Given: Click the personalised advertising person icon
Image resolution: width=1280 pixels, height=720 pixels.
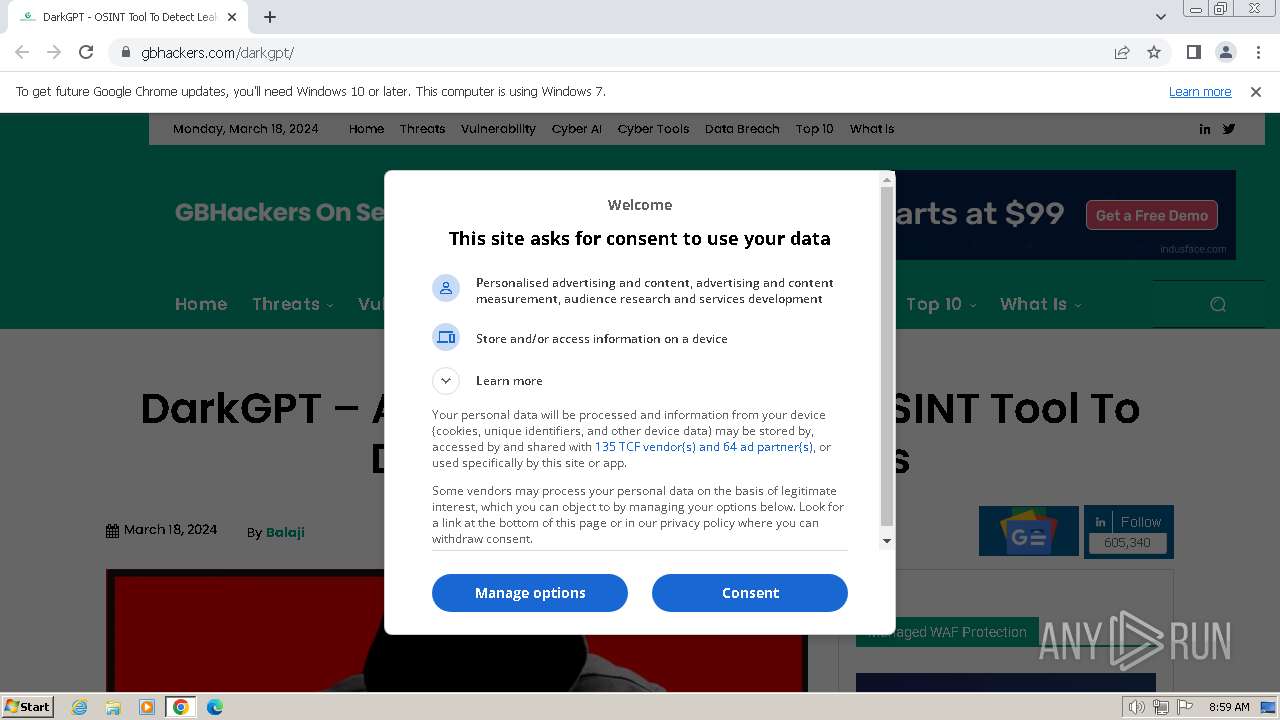Looking at the screenshot, I should 446,288.
